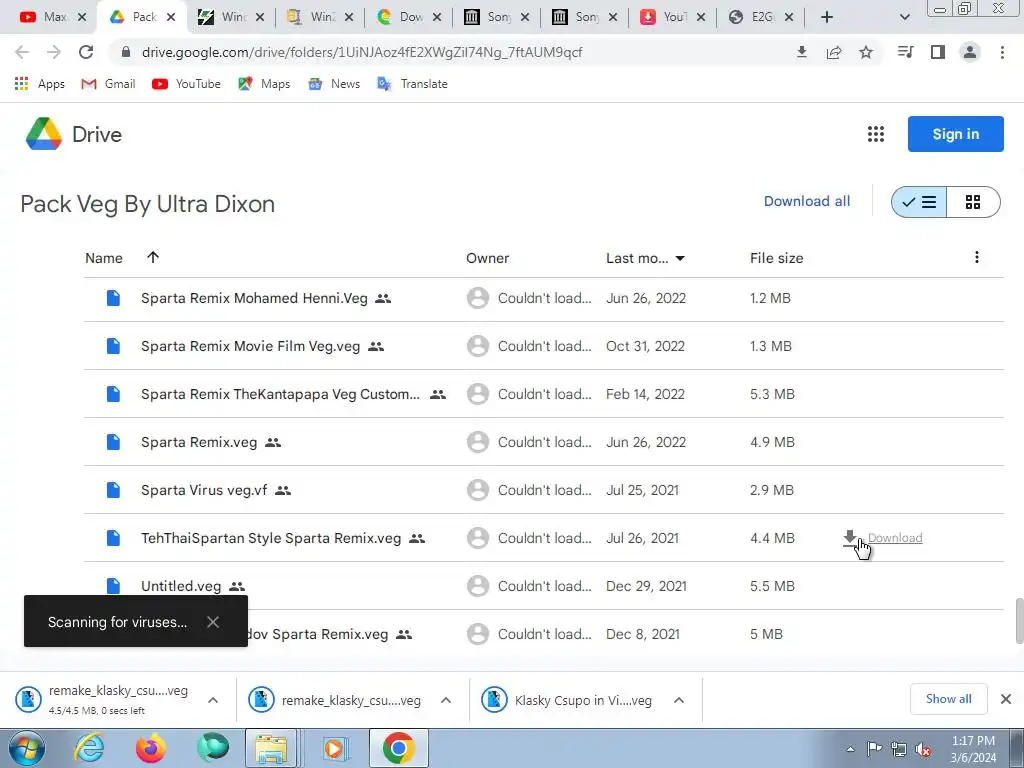Image resolution: width=1024 pixels, height=768 pixels.
Task: Expand options for Klasky Csupo download
Action: click(679, 700)
